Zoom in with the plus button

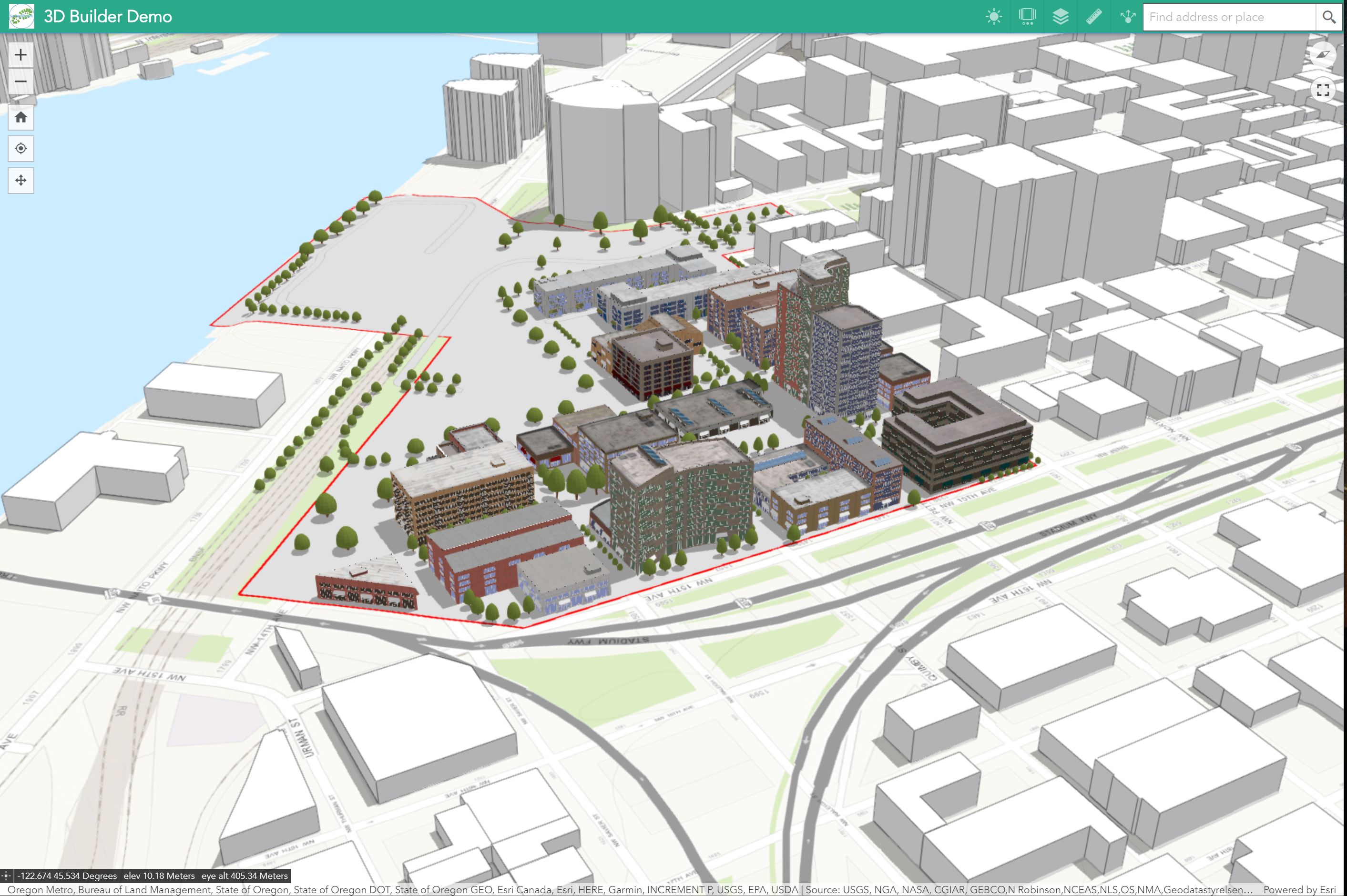tap(20, 55)
